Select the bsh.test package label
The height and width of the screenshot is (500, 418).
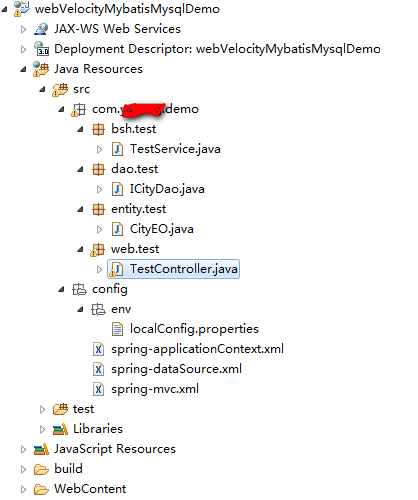pyautogui.click(x=134, y=129)
